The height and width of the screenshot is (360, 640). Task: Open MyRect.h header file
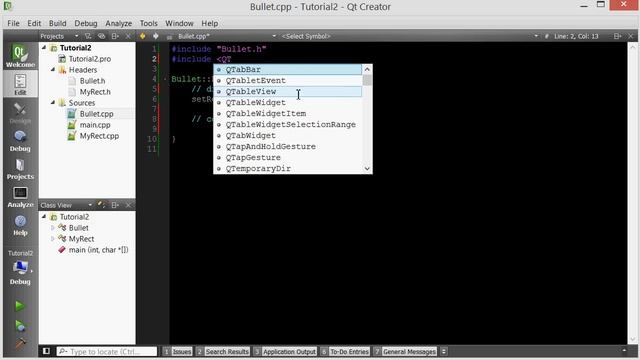(95, 92)
